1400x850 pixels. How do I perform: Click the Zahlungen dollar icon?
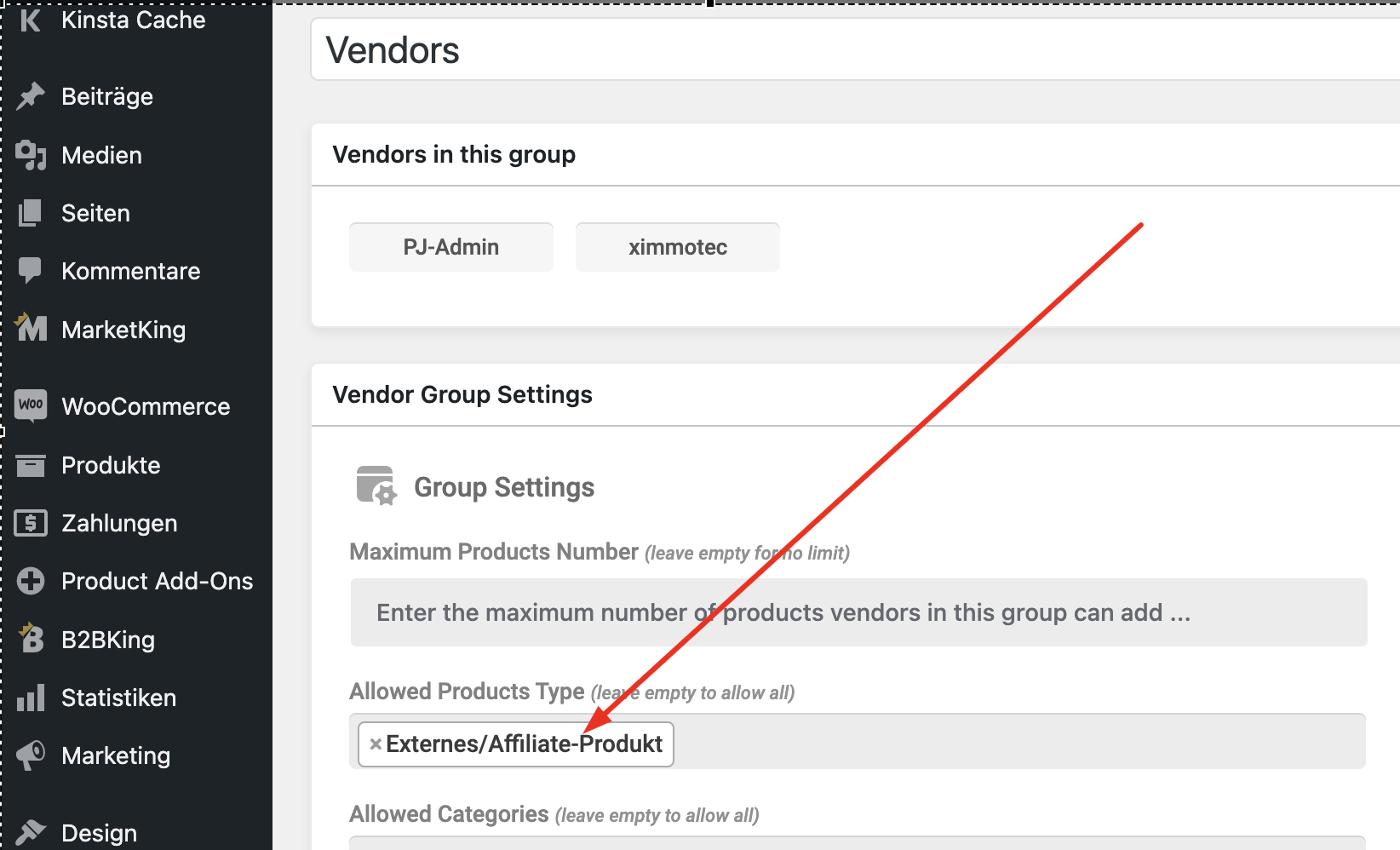[x=31, y=523]
